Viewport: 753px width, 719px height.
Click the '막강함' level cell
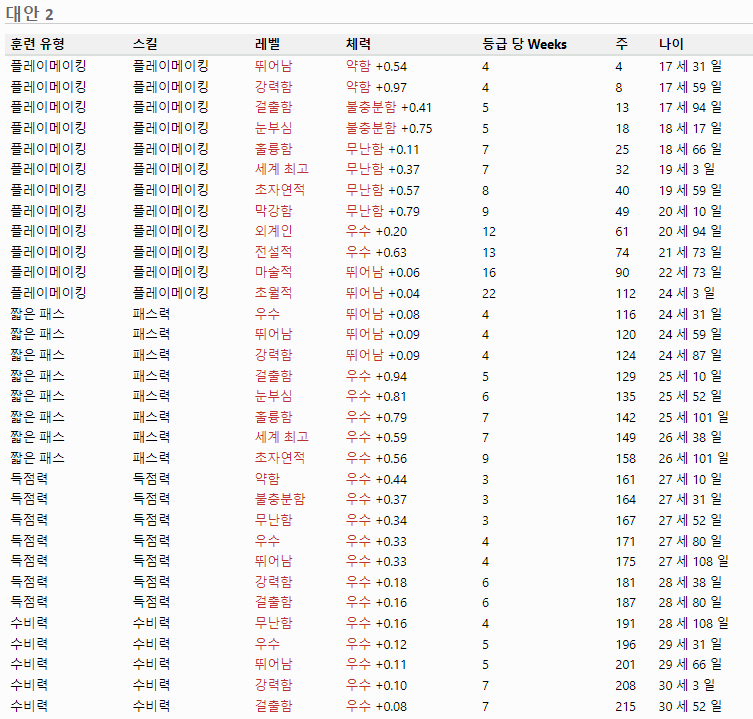point(273,211)
